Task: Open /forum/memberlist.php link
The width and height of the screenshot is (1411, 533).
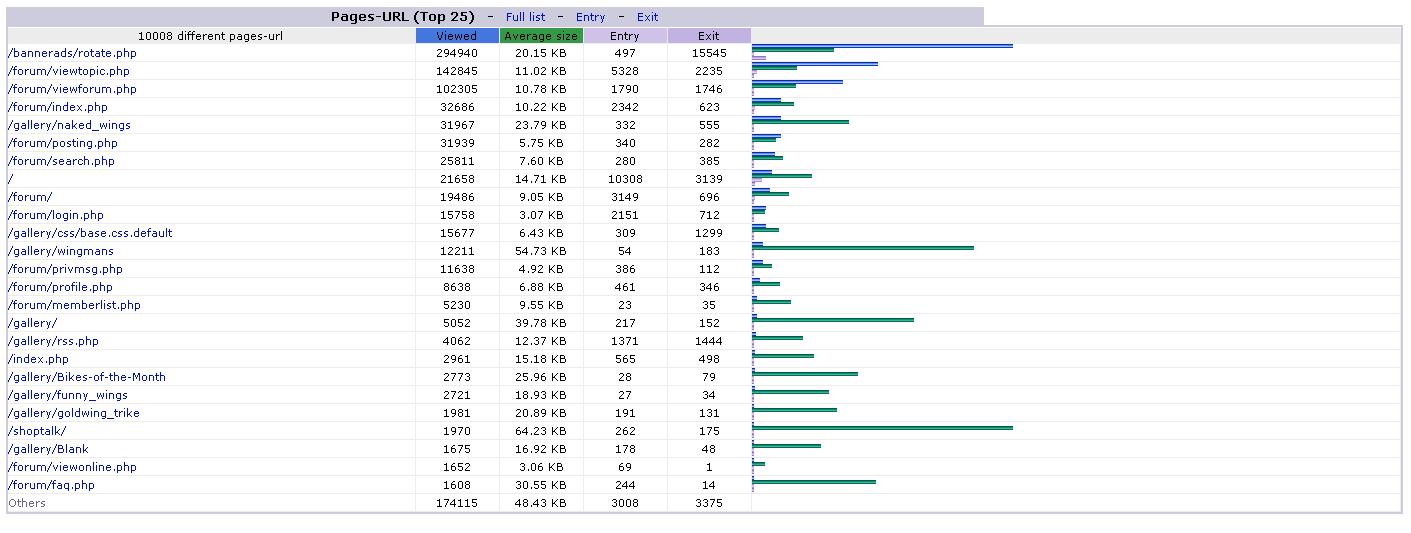Action: point(74,305)
